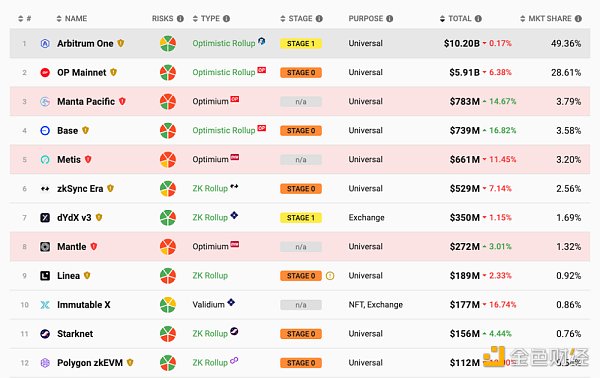Screen dimensions: 600x378
Task: Open the zkSync Era project link
Action: click(80, 189)
